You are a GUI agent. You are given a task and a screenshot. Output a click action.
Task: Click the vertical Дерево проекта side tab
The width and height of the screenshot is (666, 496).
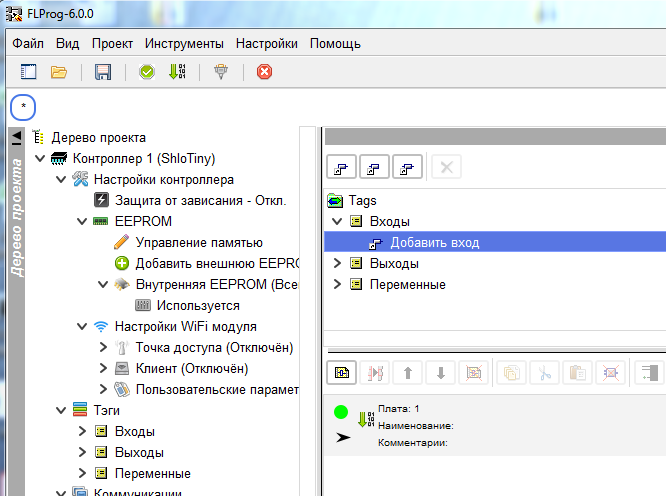(16, 218)
